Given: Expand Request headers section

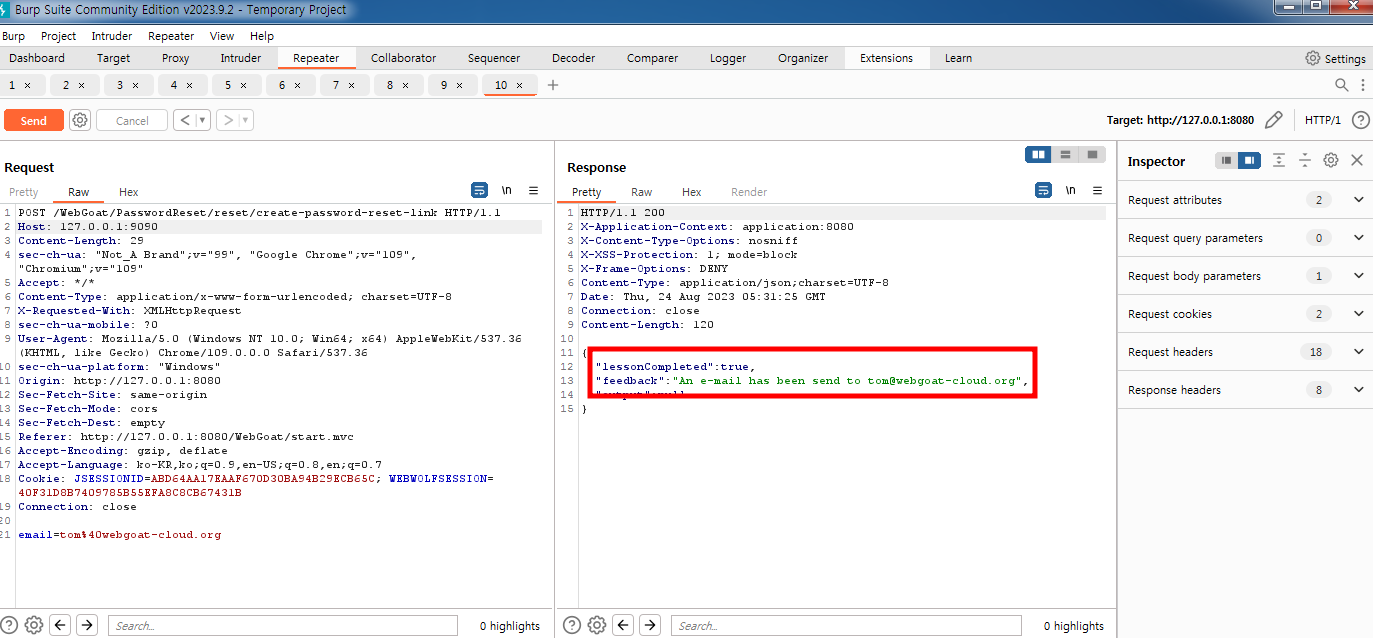Looking at the screenshot, I should [x=1245, y=352].
